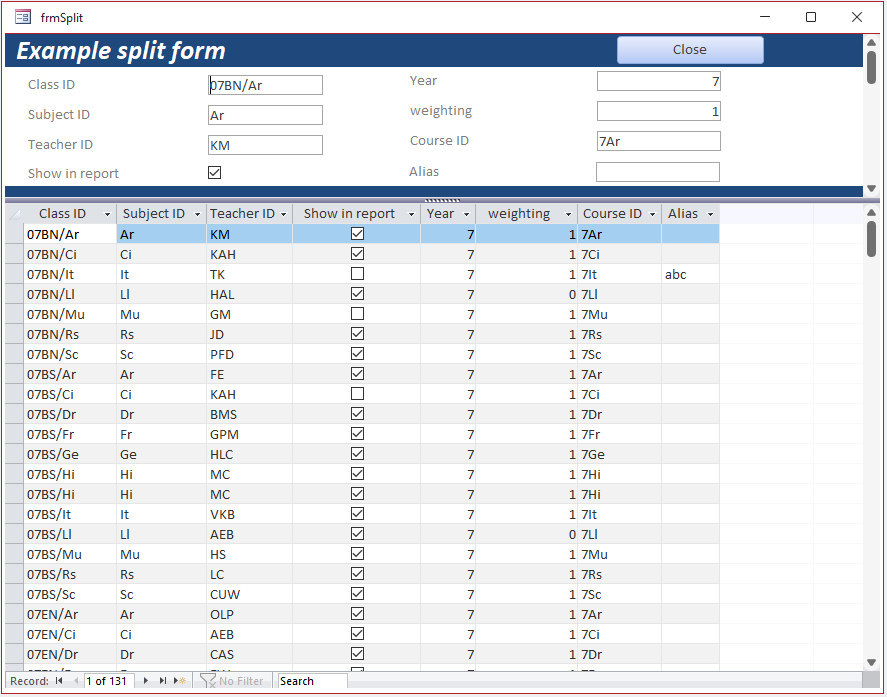Click the class cell 07BS/Ge

(x=70, y=454)
